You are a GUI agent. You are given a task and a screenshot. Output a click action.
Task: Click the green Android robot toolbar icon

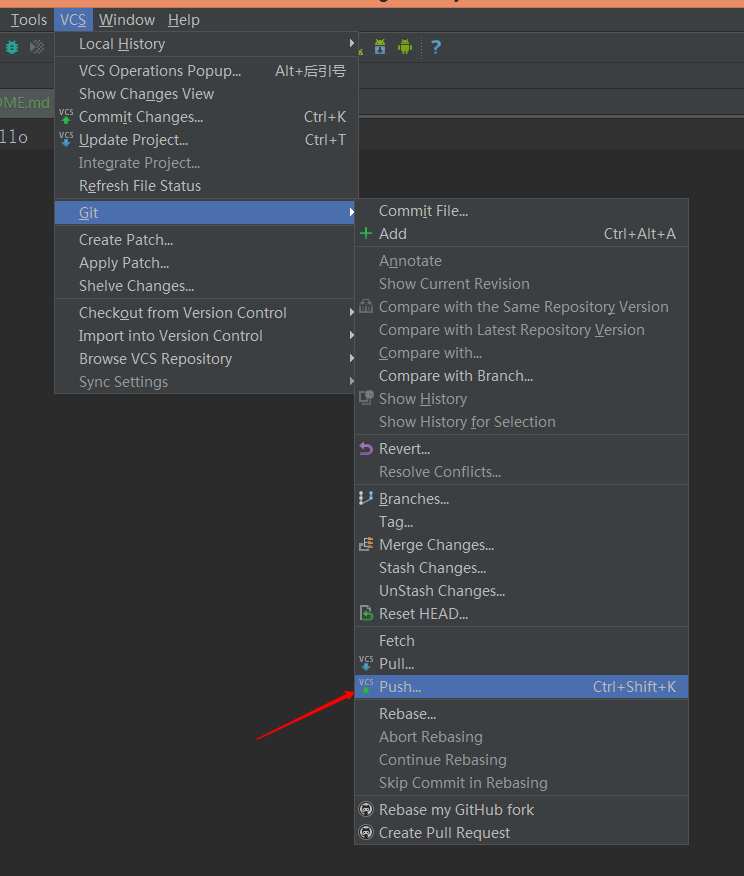[405, 46]
